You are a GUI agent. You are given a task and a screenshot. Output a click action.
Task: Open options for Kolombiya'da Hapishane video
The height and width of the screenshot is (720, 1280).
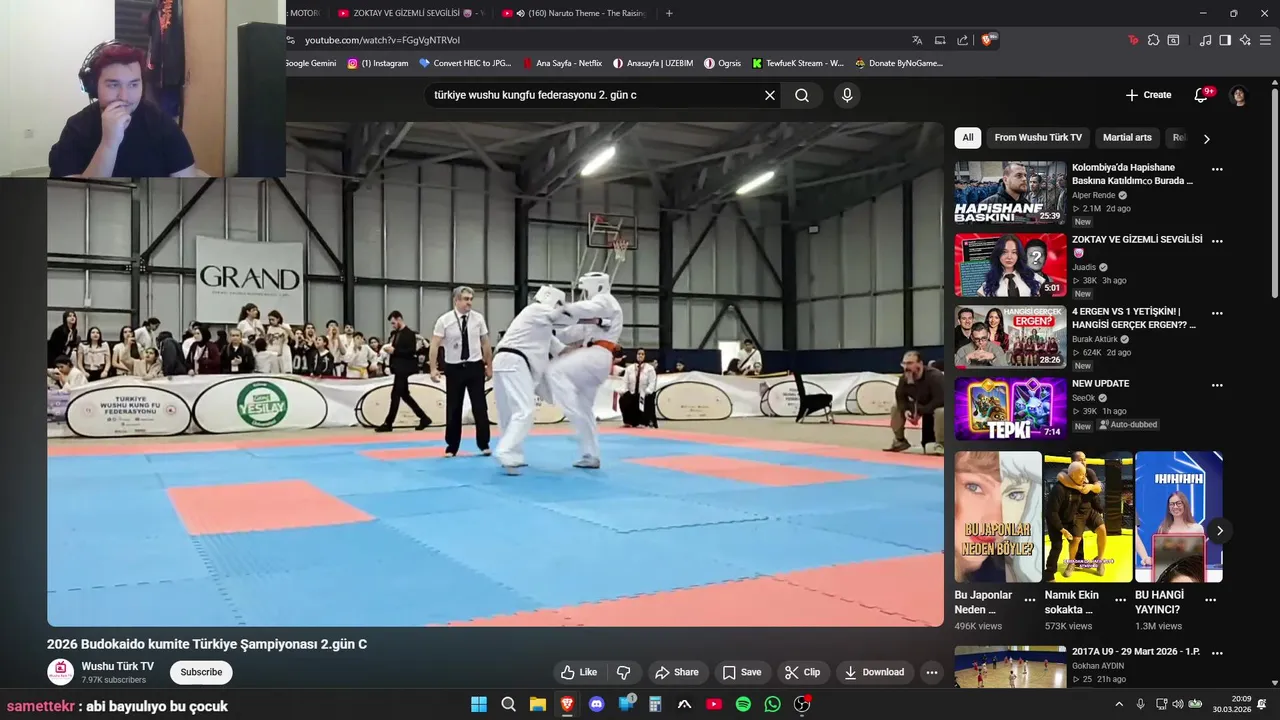click(x=1217, y=169)
